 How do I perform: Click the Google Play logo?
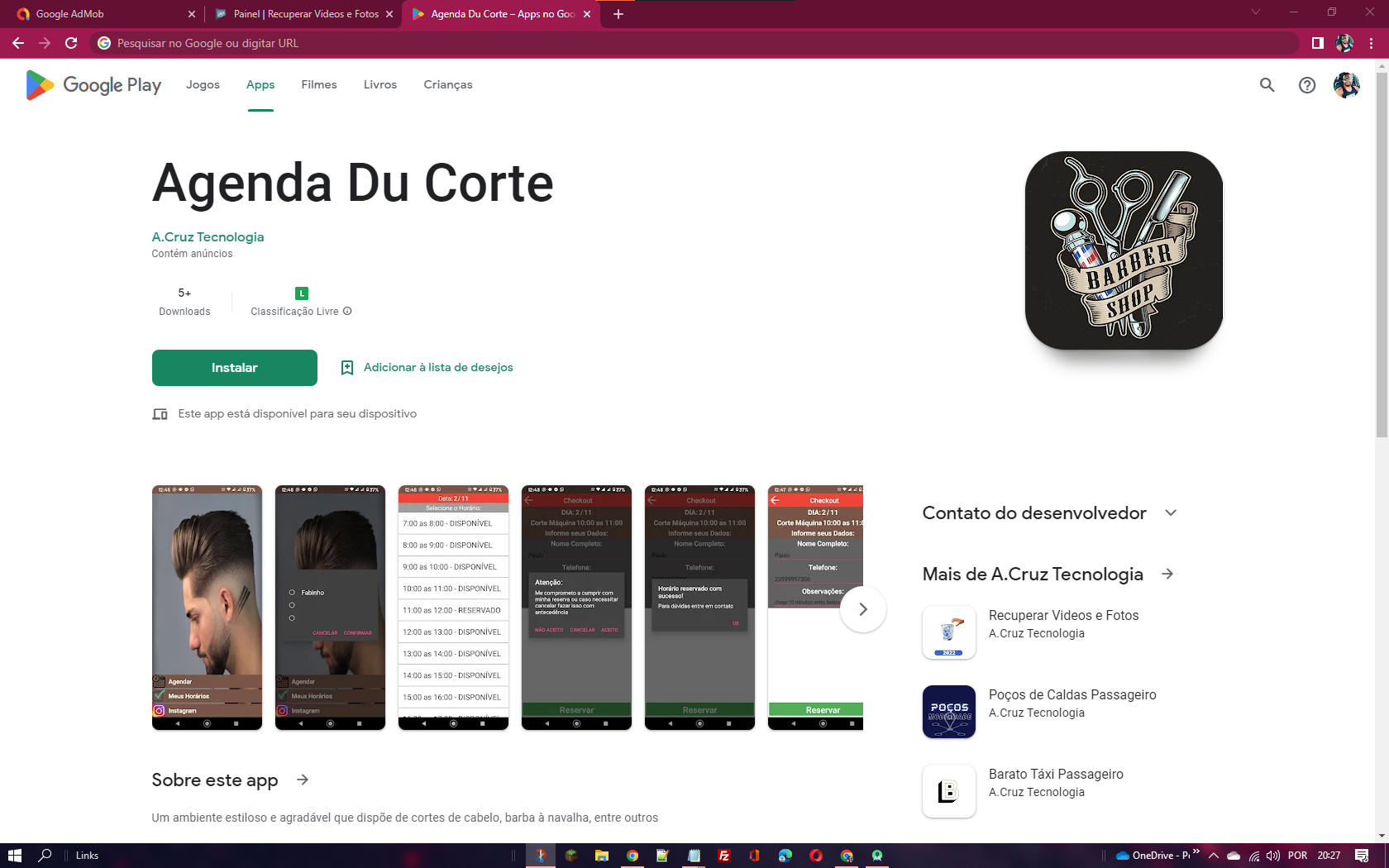pyautogui.click(x=93, y=85)
